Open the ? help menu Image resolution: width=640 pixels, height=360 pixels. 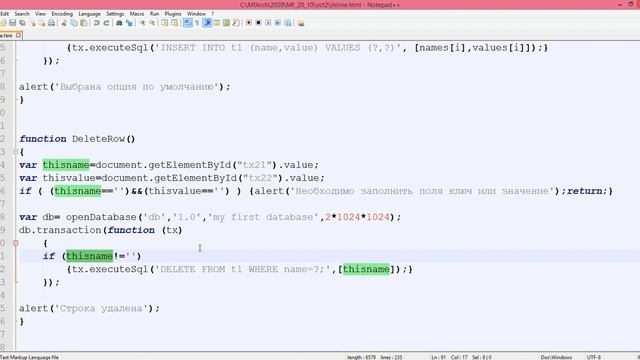[213, 14]
